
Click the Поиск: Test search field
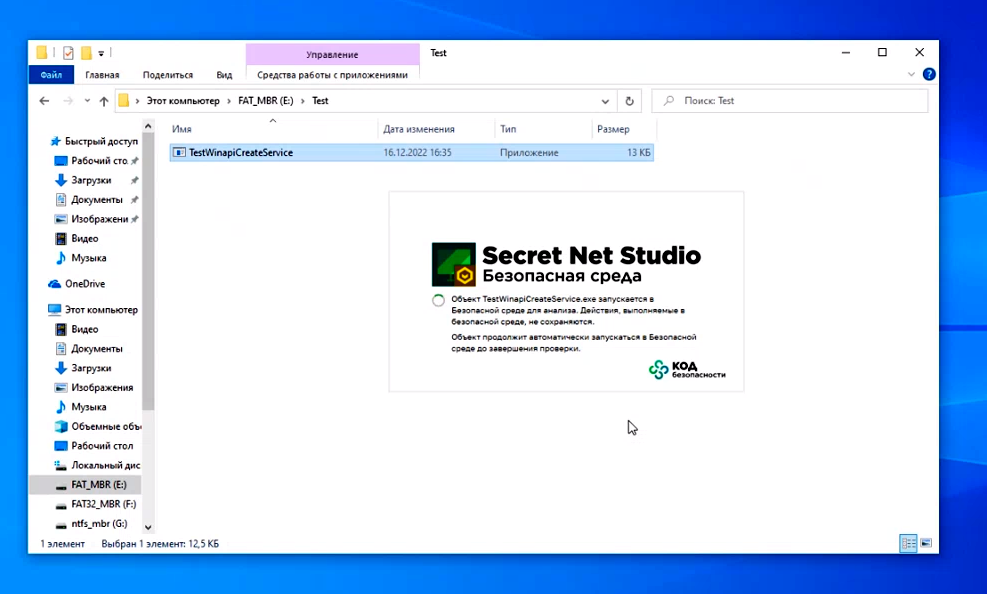pyautogui.click(x=790, y=101)
